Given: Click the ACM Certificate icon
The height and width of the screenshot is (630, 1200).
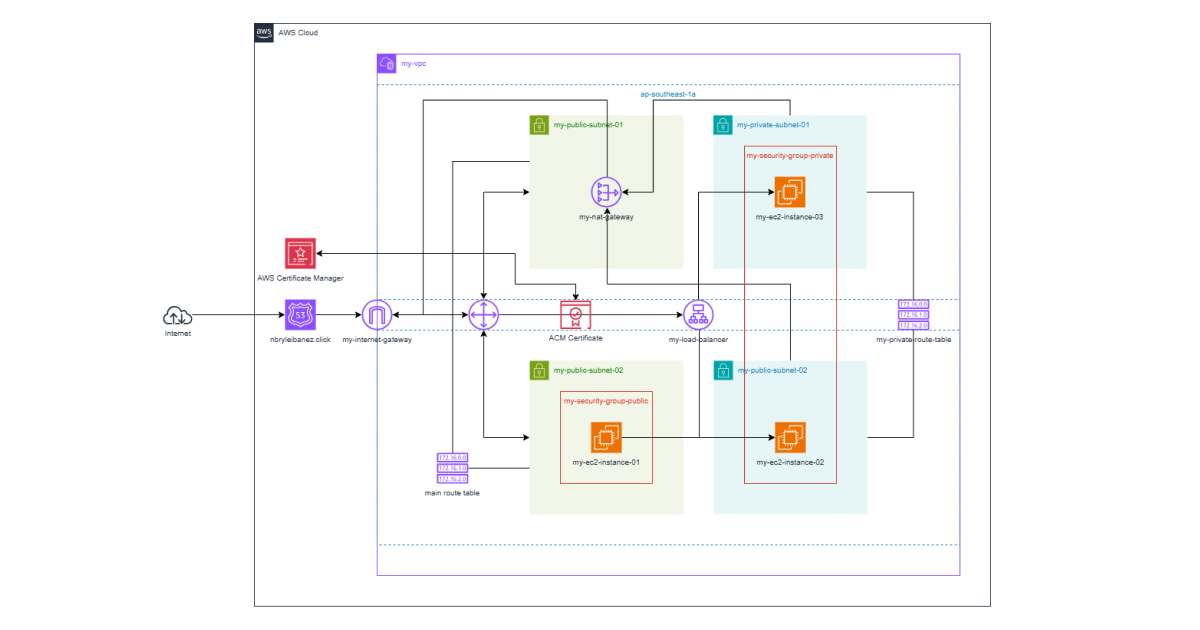Looking at the screenshot, I should 574,313.
